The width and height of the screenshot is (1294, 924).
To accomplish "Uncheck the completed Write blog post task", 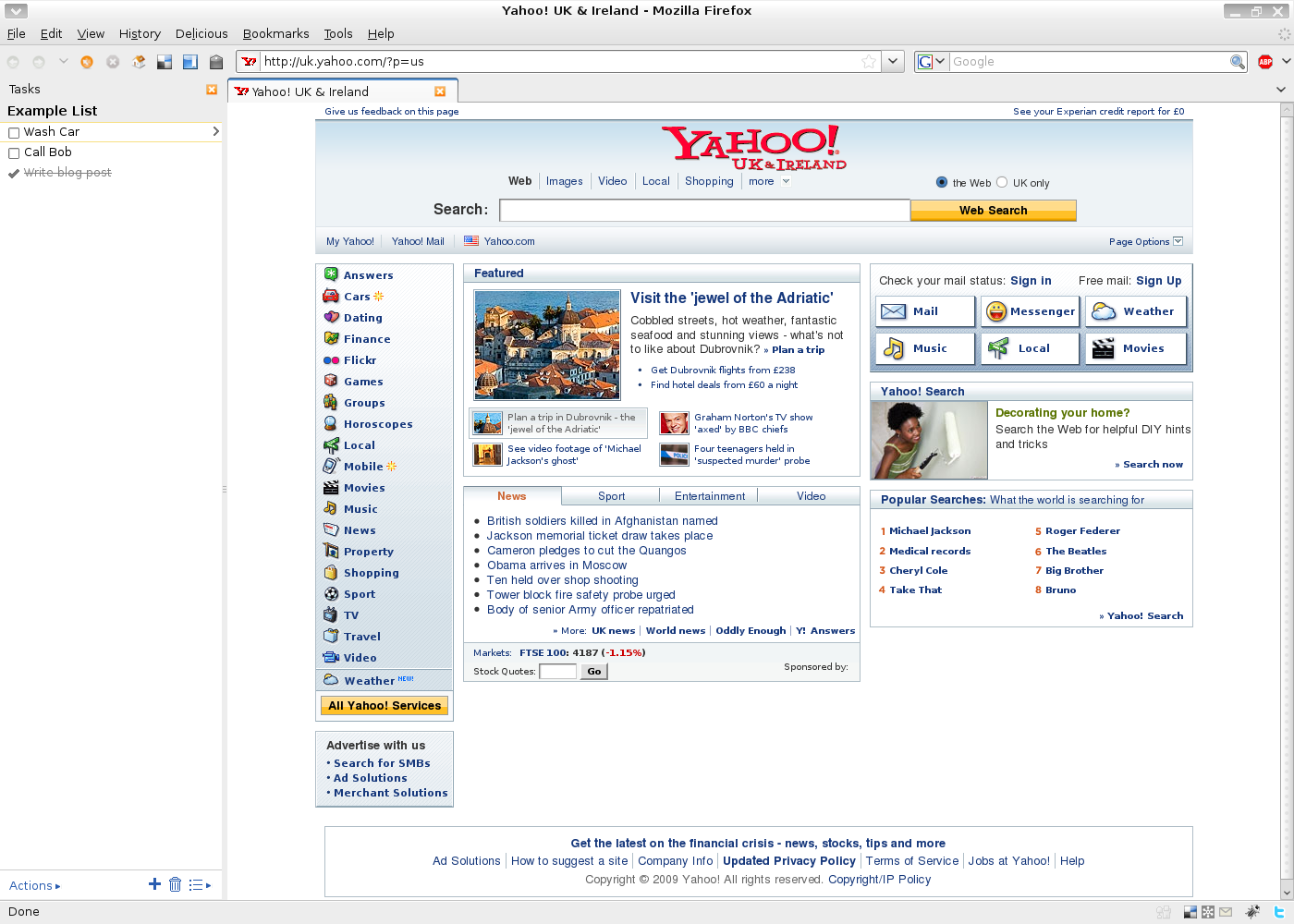I will pos(14,174).
